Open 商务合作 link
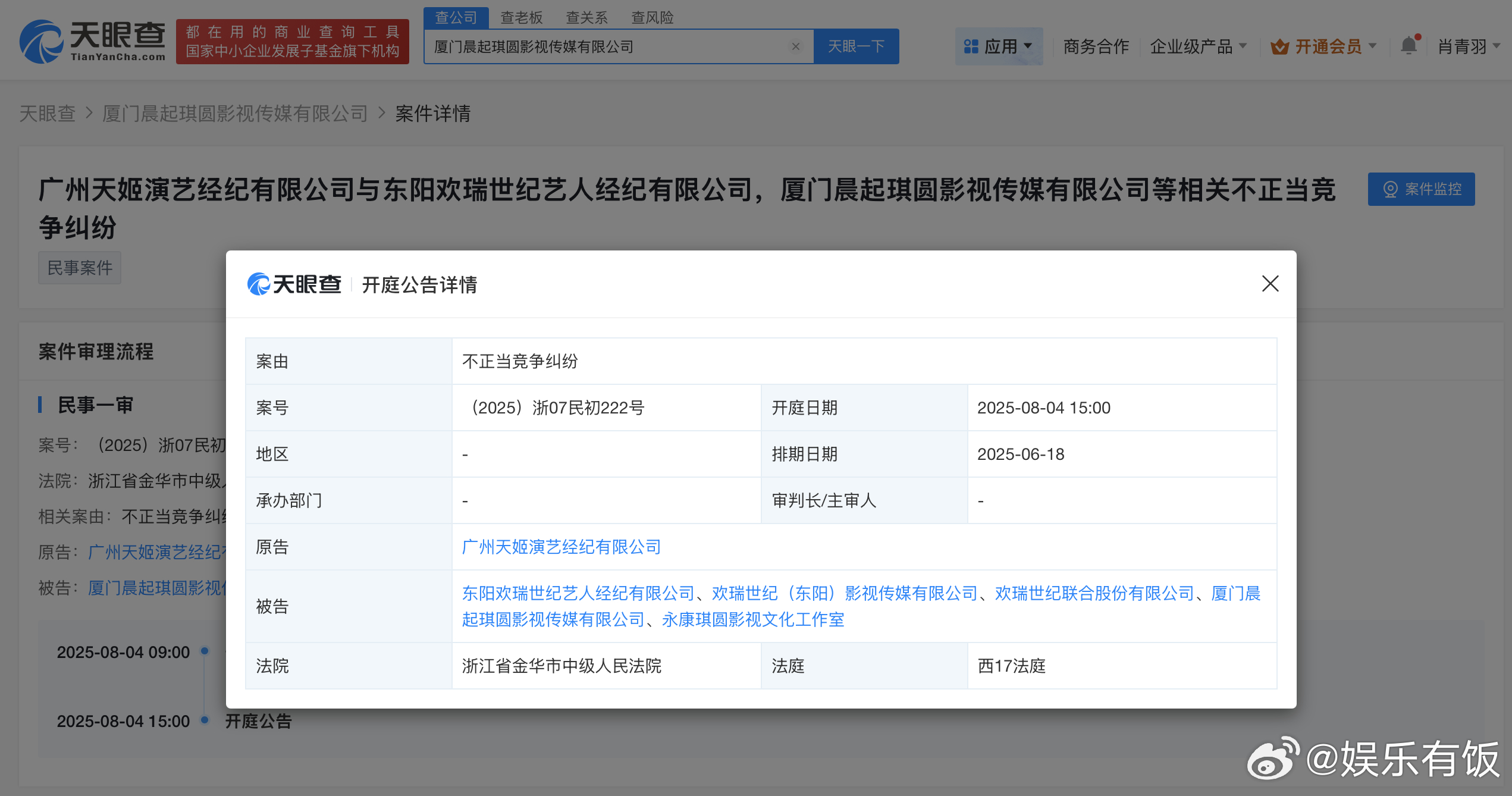This screenshot has width=1512, height=796. pyautogui.click(x=1096, y=46)
